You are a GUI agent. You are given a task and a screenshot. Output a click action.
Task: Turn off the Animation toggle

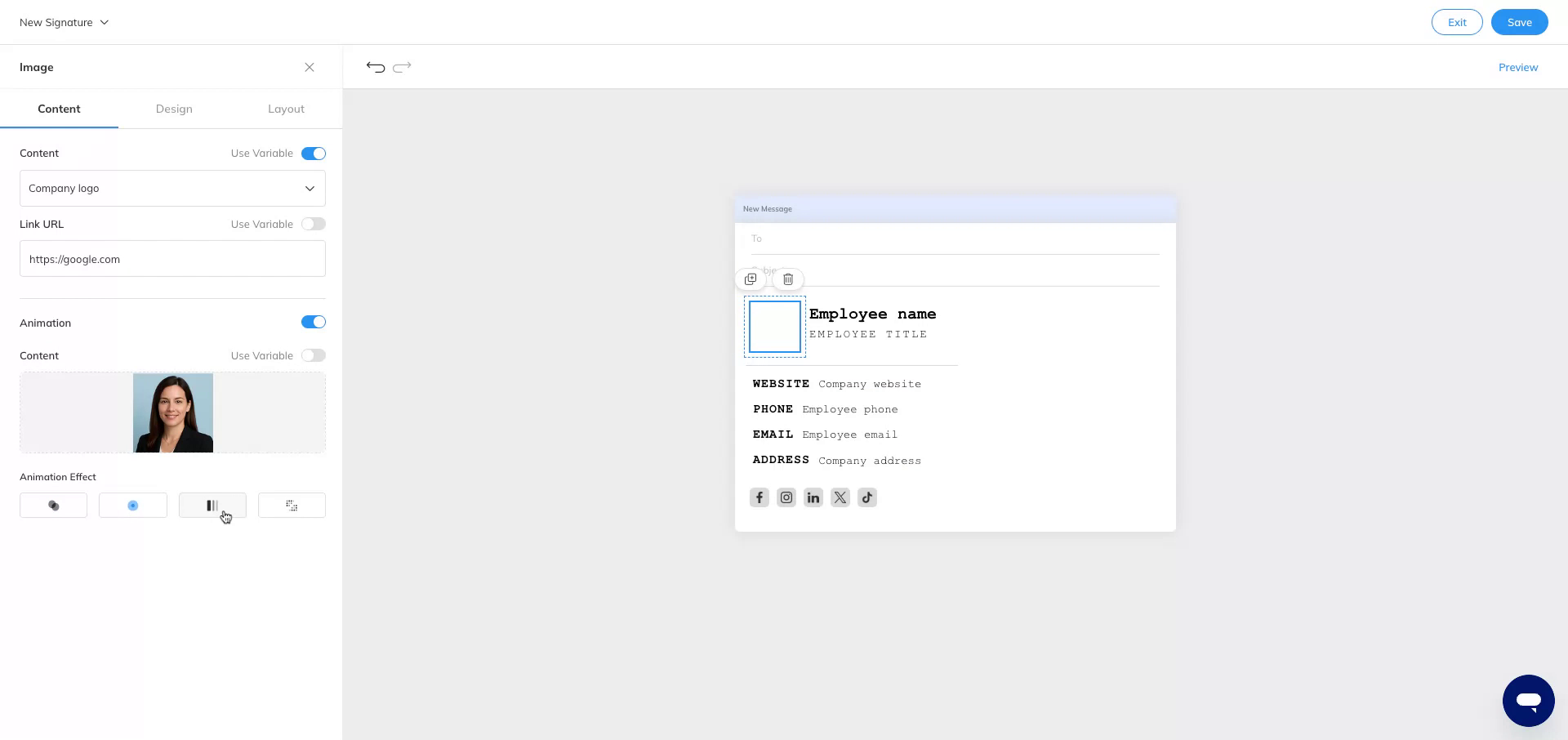tap(313, 322)
